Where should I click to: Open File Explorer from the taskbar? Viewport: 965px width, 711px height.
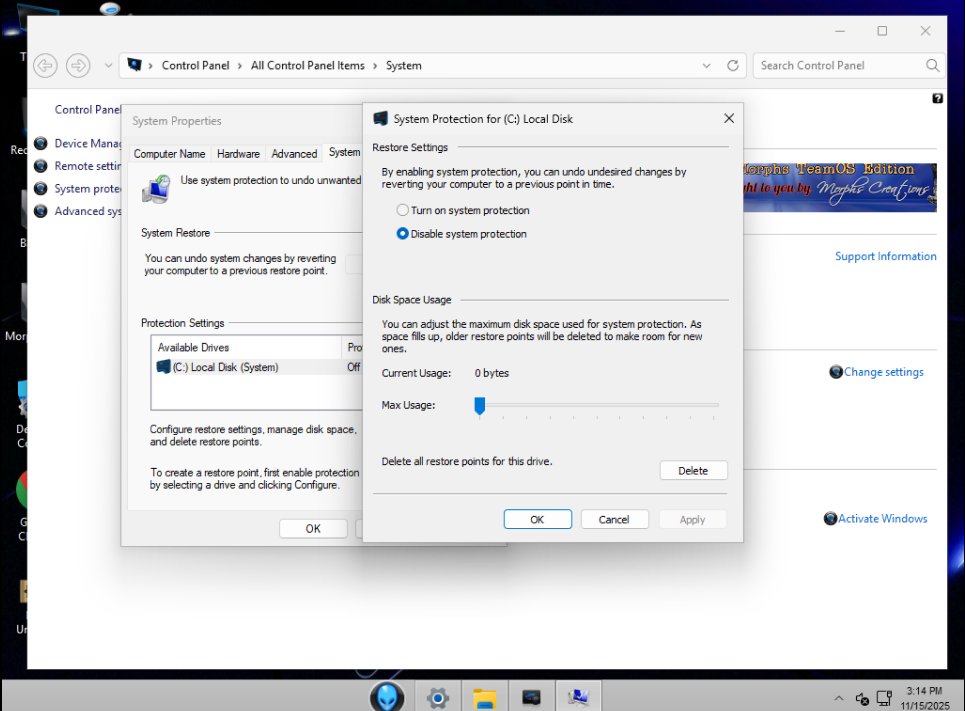pyautogui.click(x=484, y=697)
